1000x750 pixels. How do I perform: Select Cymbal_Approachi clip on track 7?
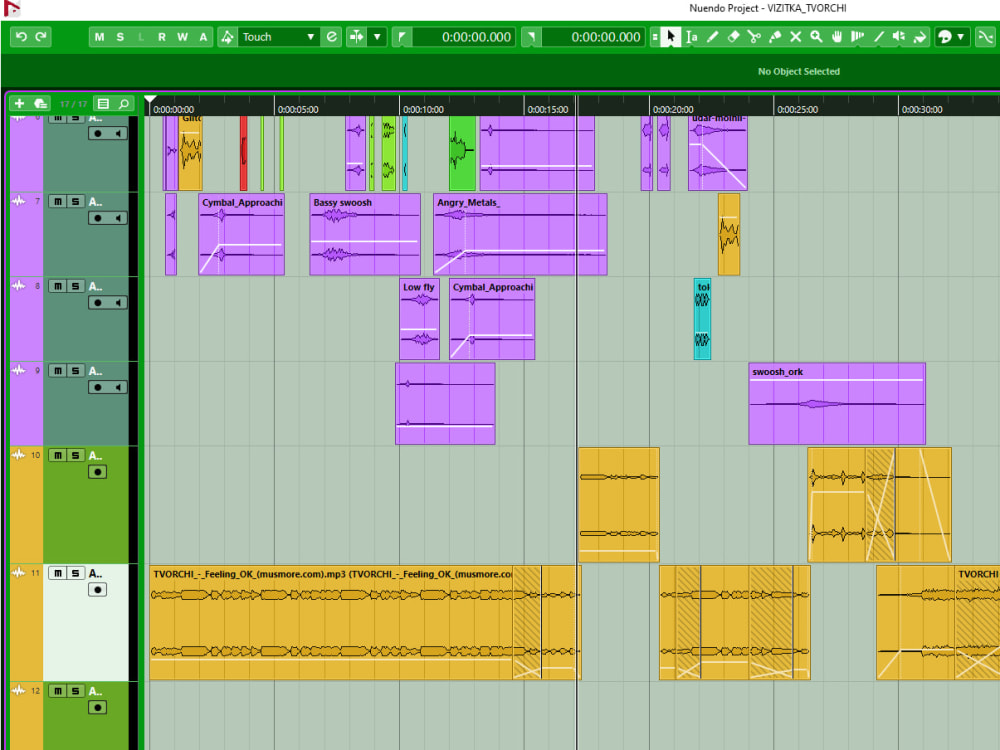[241, 234]
